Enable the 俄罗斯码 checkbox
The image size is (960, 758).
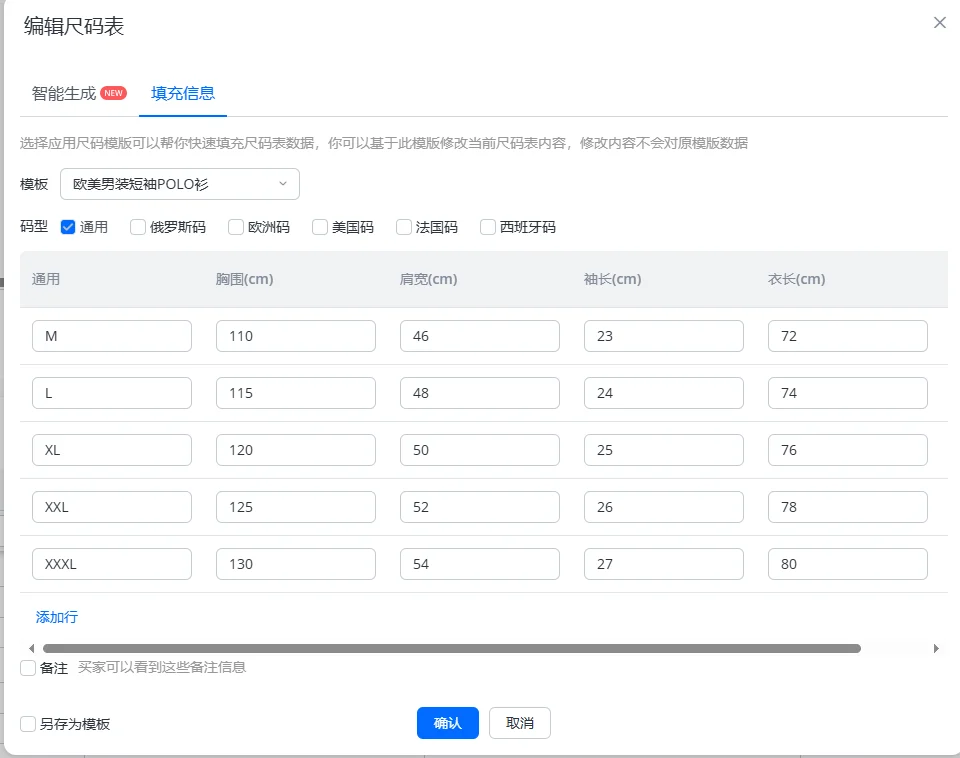point(138,227)
